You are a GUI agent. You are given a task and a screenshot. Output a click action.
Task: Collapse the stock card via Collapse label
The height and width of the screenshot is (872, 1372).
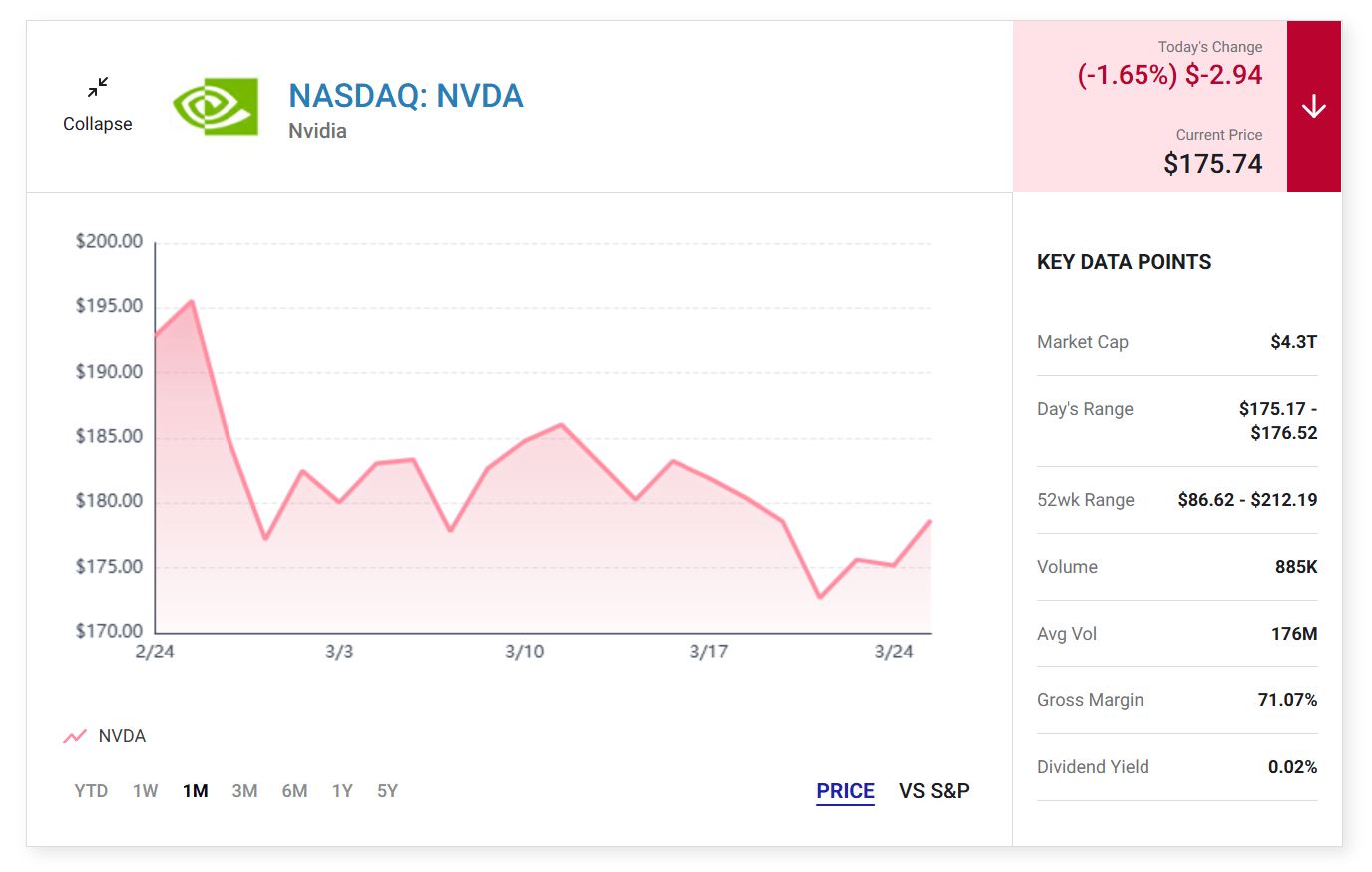click(97, 124)
